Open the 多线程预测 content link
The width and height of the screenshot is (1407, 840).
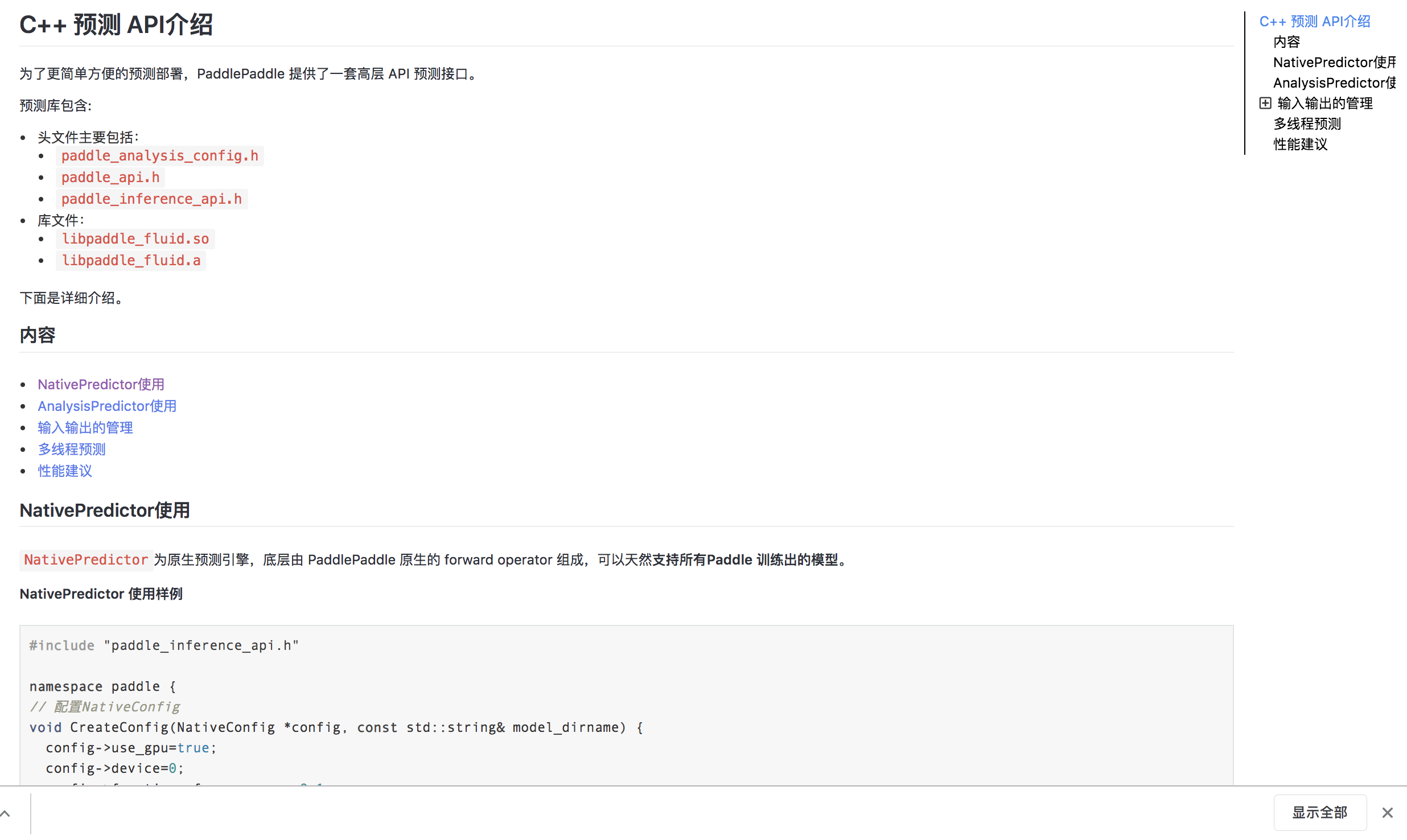[x=72, y=450]
